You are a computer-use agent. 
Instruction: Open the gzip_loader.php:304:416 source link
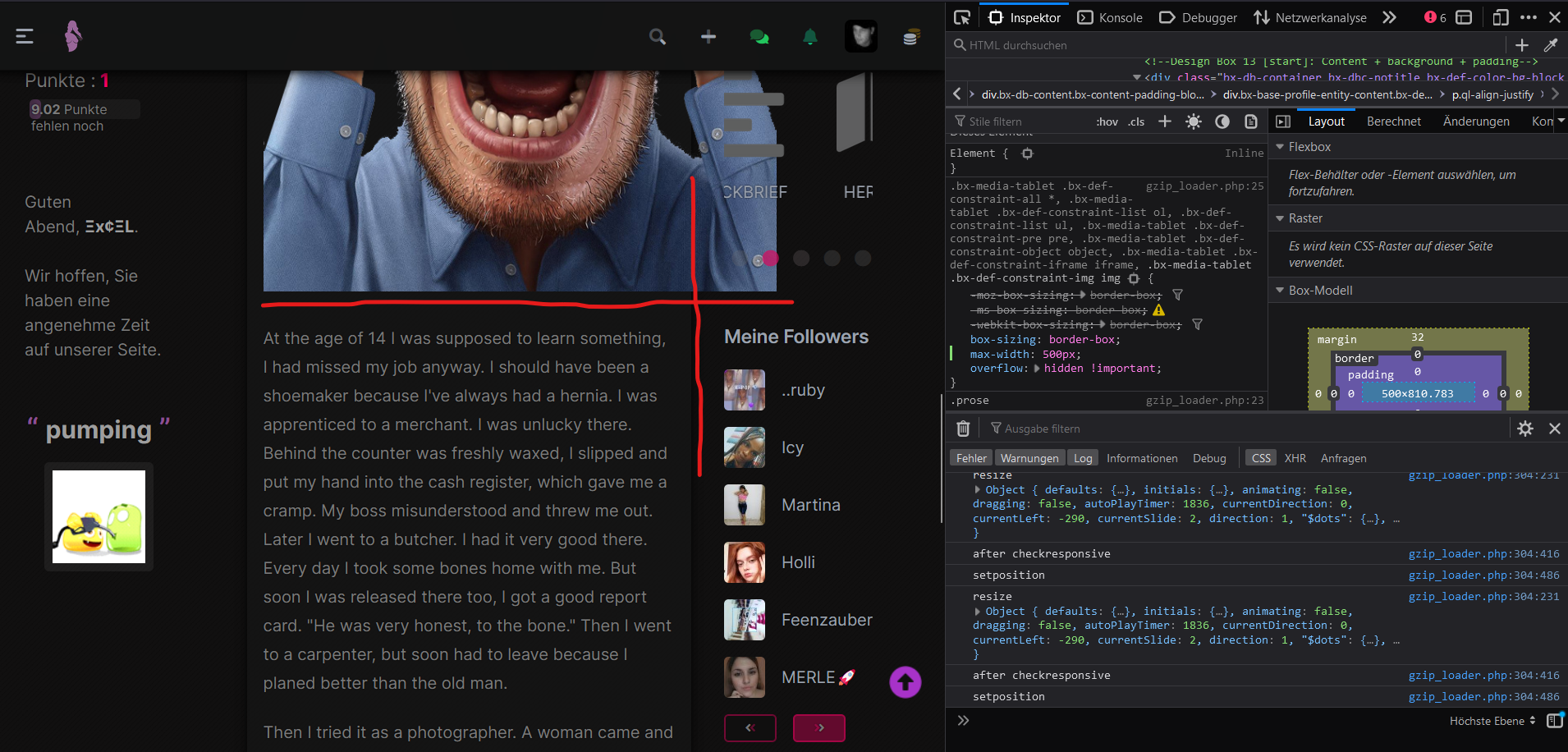pos(1483,554)
